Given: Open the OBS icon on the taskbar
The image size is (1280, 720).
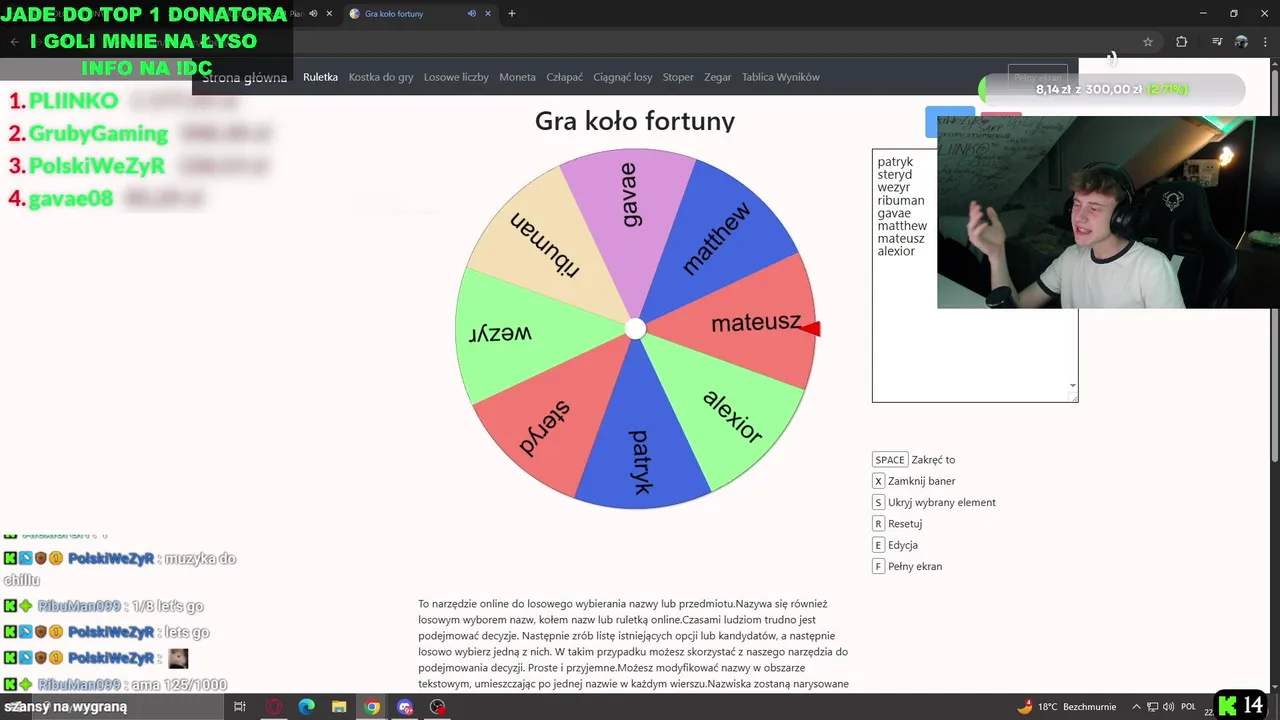Looking at the screenshot, I should 438,706.
